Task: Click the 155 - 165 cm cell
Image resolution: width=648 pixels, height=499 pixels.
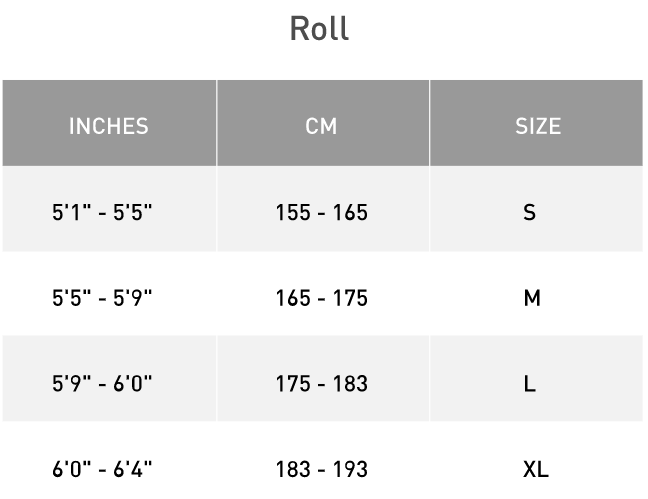Action: [321, 212]
